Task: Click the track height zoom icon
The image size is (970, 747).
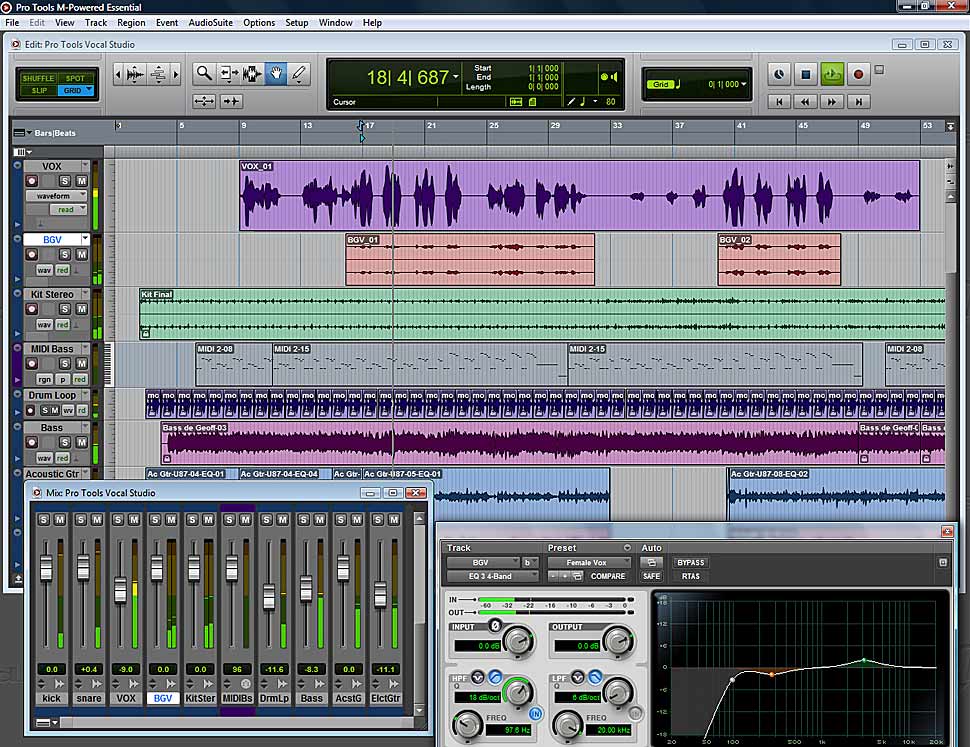Action: pyautogui.click(x=158, y=74)
